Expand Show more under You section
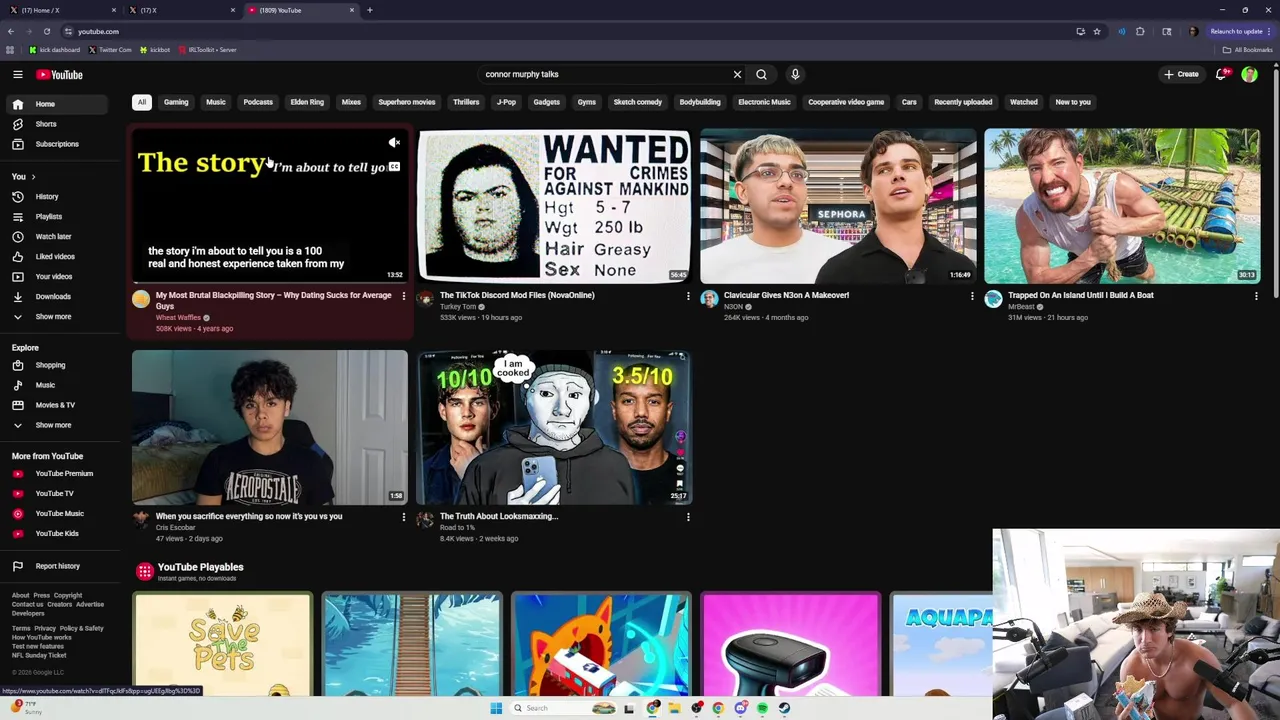This screenshot has height=720, width=1280. 57,317
